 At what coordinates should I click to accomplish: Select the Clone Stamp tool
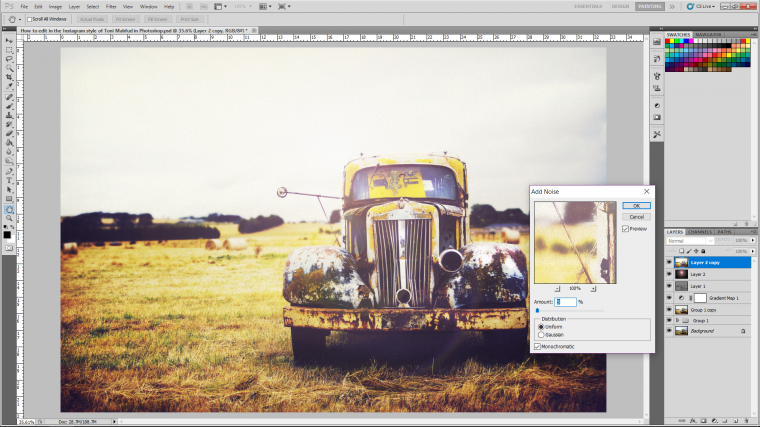tap(9, 115)
